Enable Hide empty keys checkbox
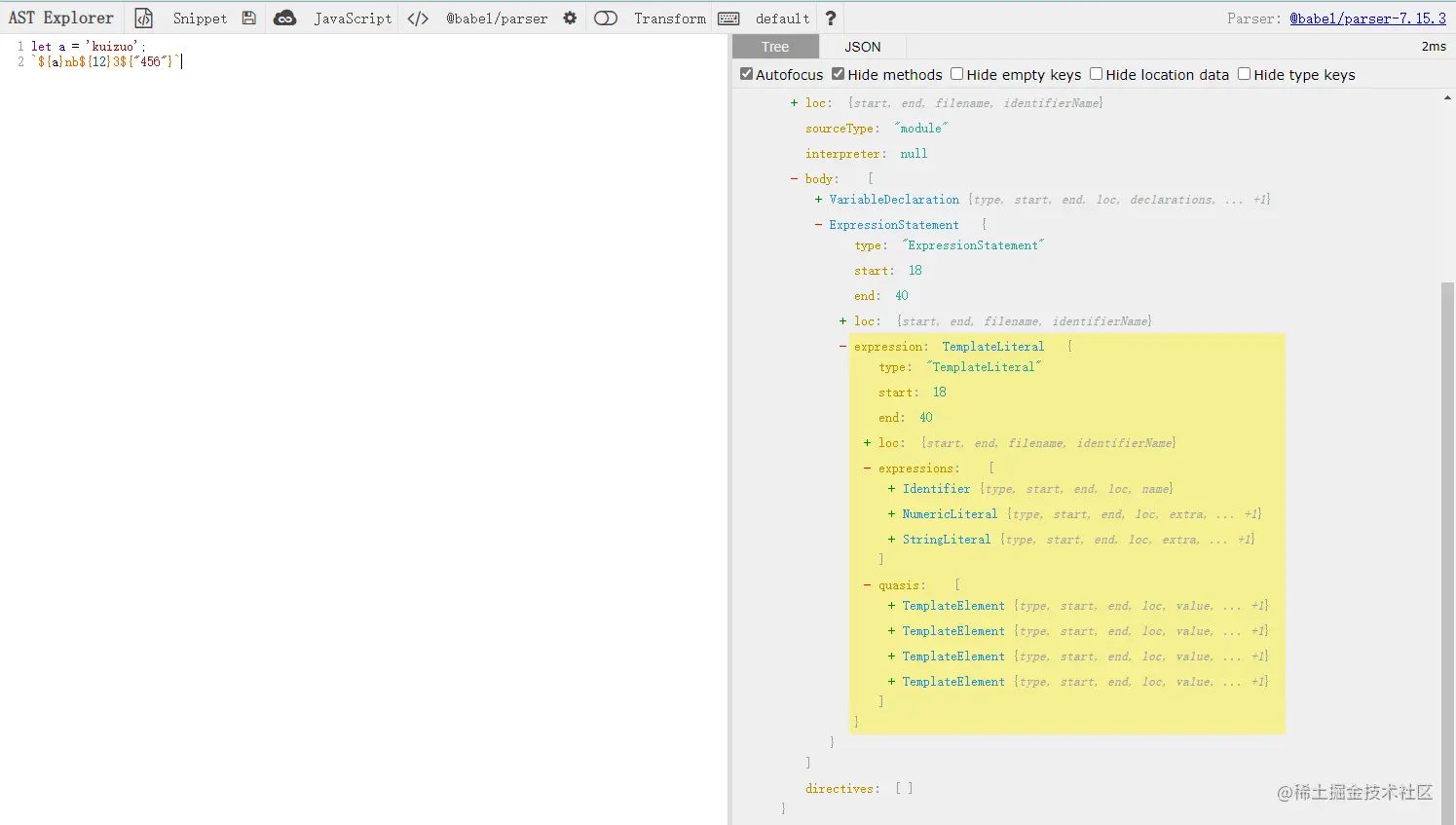 click(956, 74)
